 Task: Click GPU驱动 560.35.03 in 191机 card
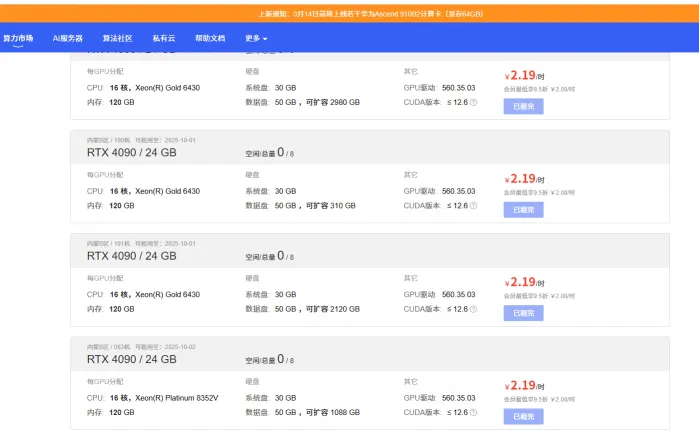[439, 295]
